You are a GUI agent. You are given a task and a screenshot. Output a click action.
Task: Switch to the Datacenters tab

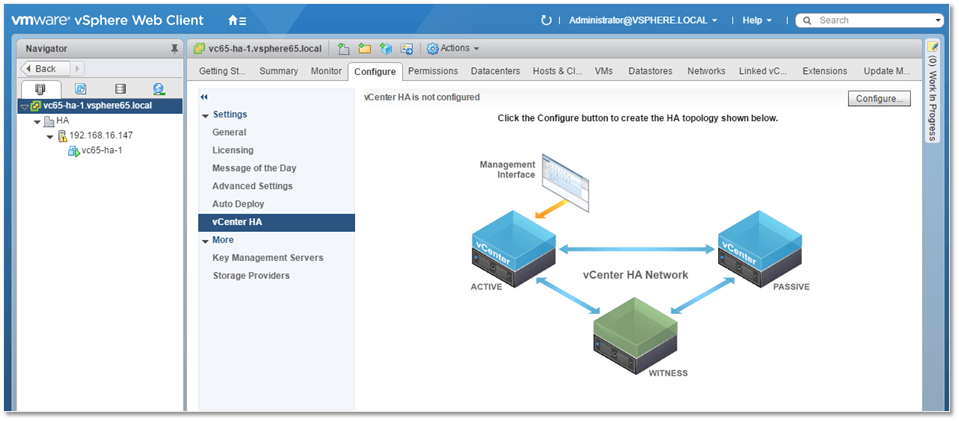[495, 71]
